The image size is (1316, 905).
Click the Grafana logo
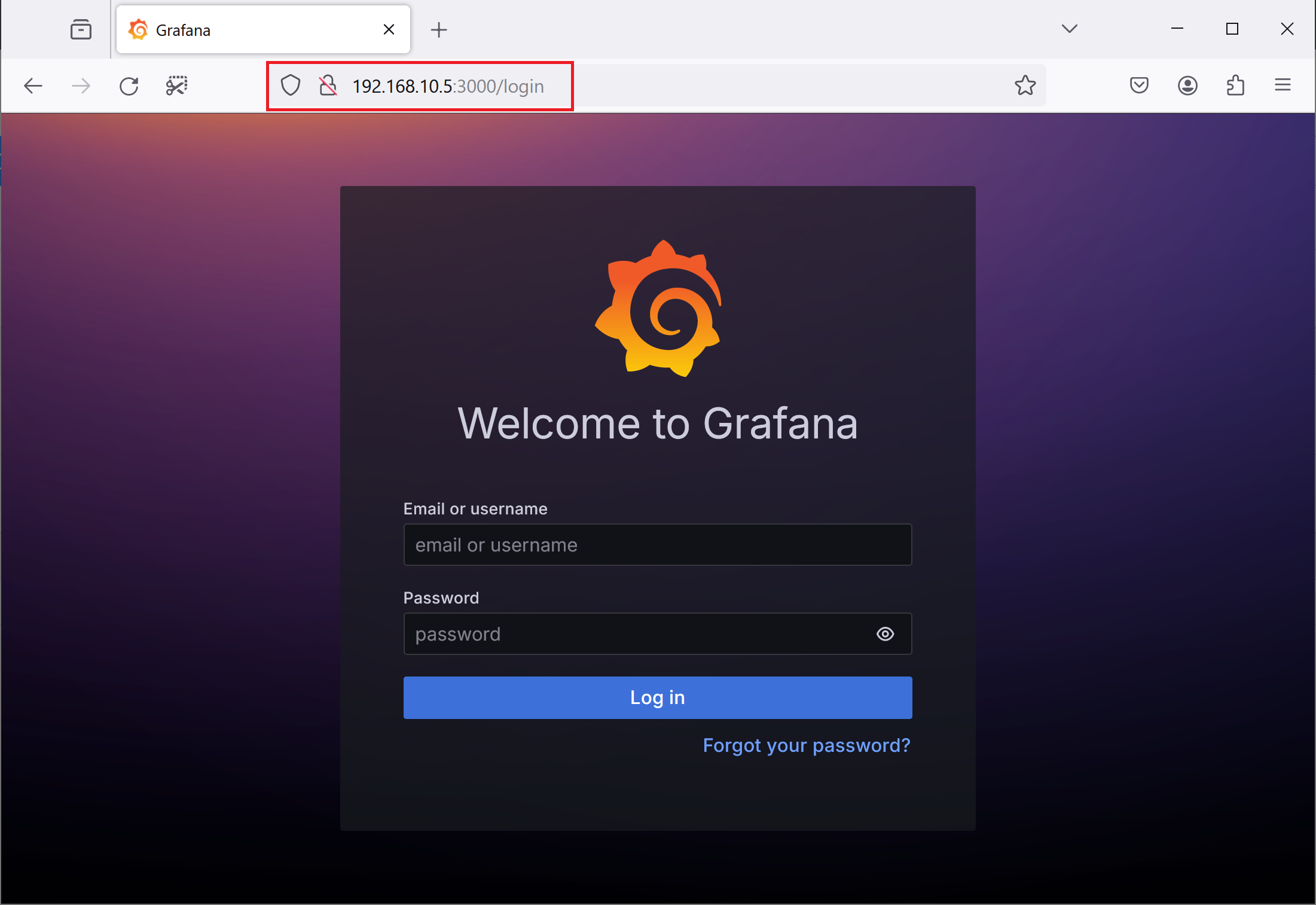pyautogui.click(x=658, y=309)
